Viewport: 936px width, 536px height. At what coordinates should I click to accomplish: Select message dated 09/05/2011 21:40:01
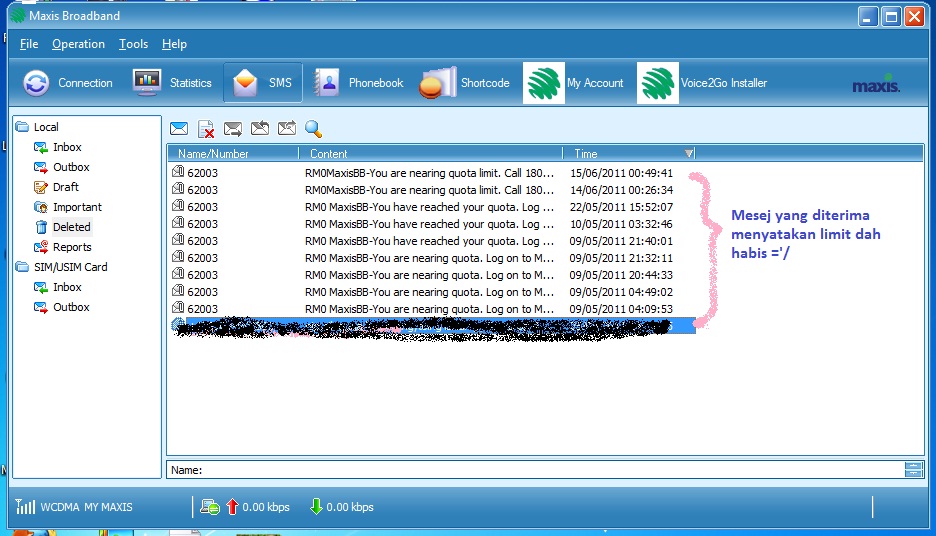tap(433, 241)
